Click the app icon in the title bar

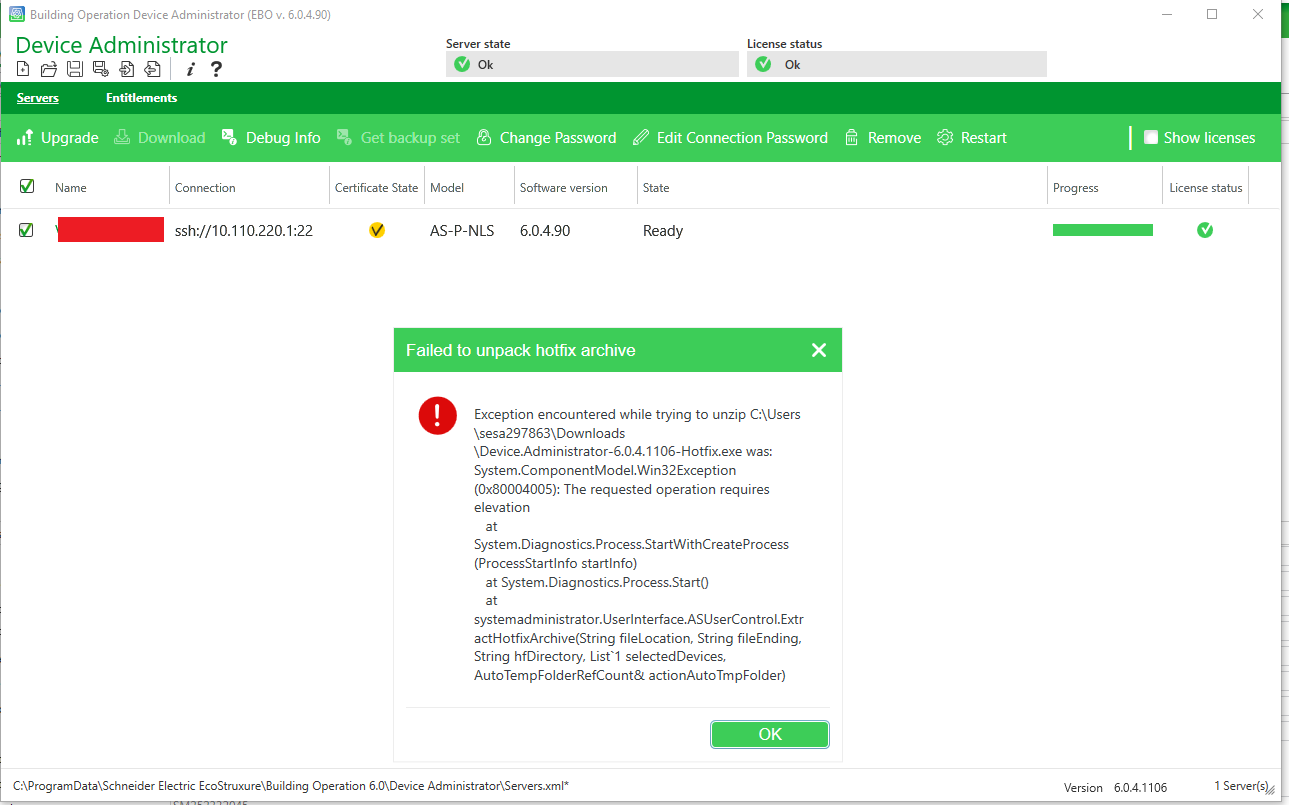coord(16,14)
